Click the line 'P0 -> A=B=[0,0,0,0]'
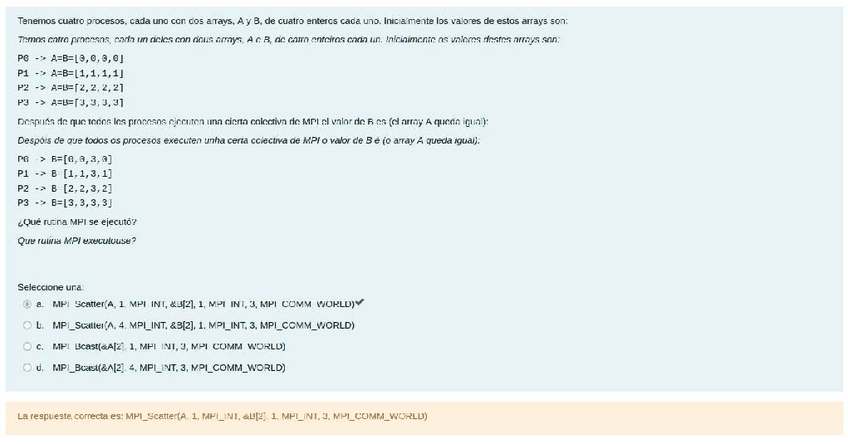848x444 pixels. [x=71, y=58]
